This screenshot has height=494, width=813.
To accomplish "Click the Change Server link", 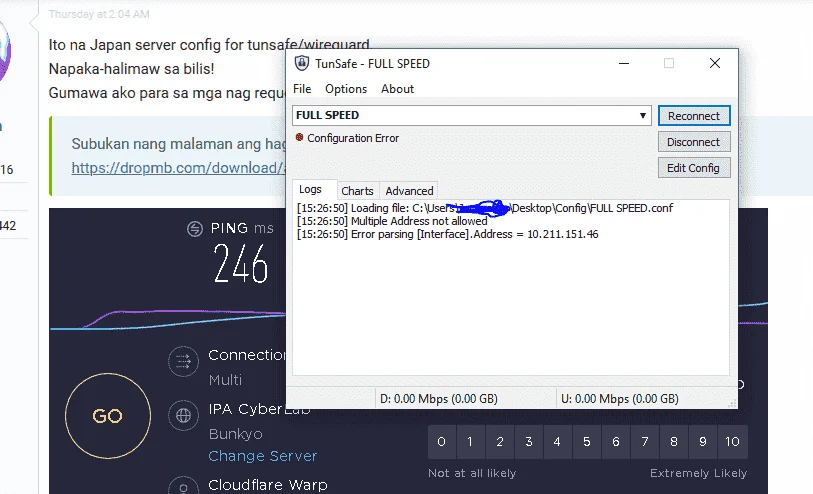I will pos(262,456).
